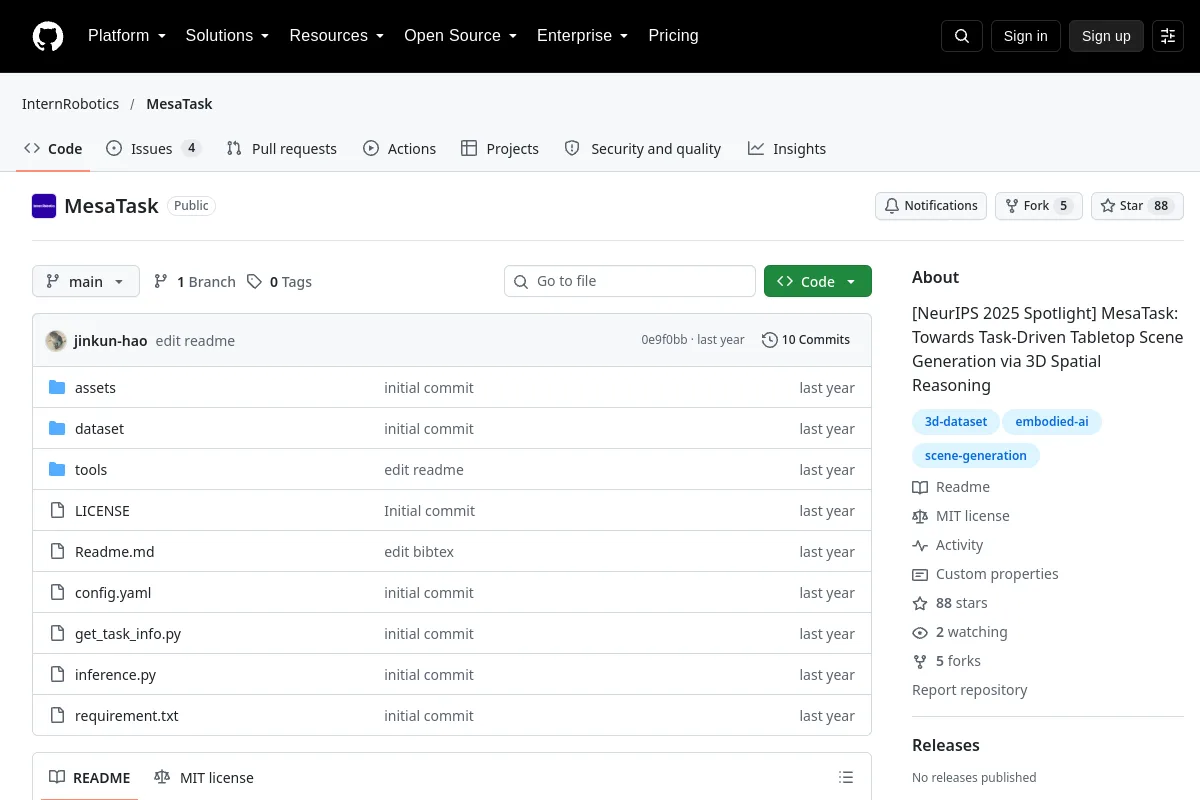Click the MesaTask repository avatar image
Viewport: 1200px width, 800px height.
[44, 206]
